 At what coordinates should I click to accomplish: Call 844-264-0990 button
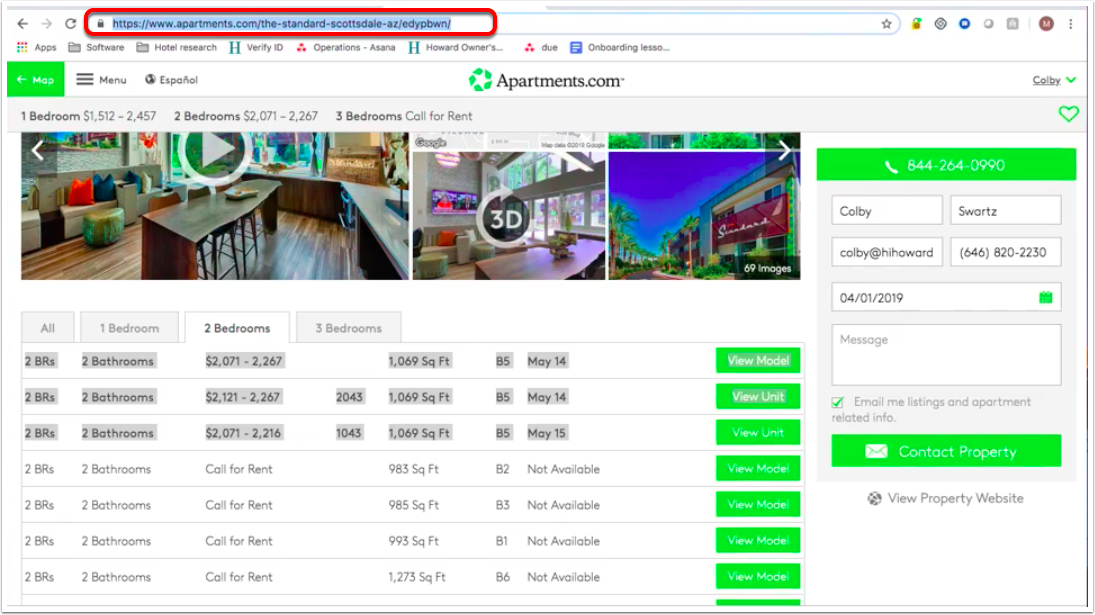tap(946, 165)
